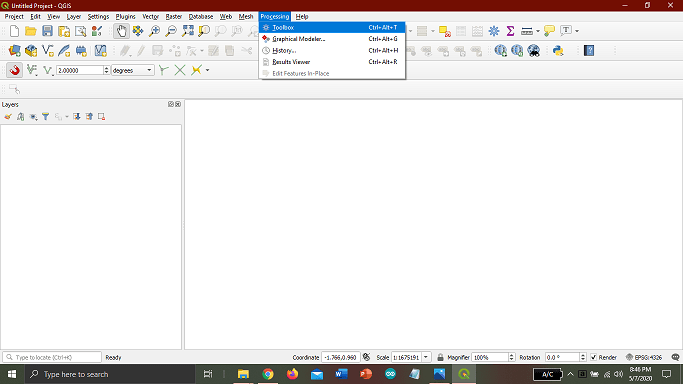Click the Deselect Features icon
The width and height of the screenshot is (683, 384).
(x=445, y=31)
